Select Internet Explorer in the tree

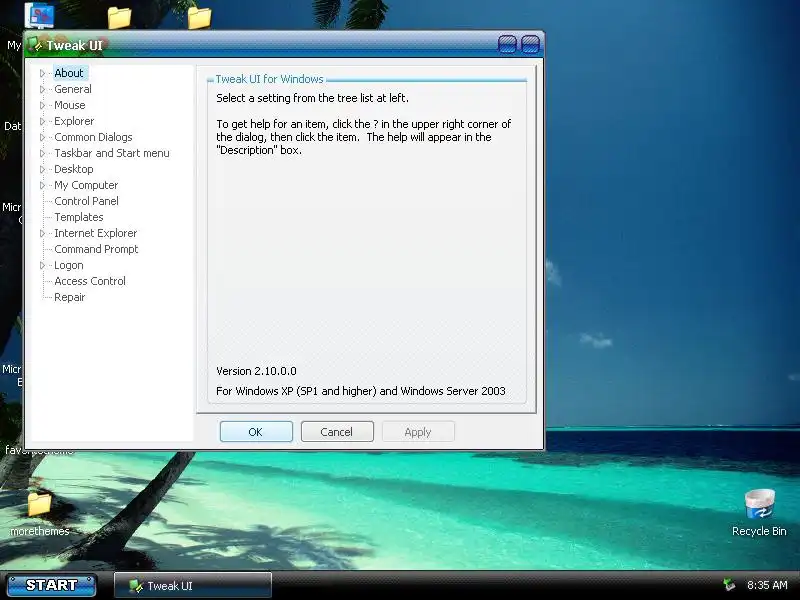click(x=95, y=233)
